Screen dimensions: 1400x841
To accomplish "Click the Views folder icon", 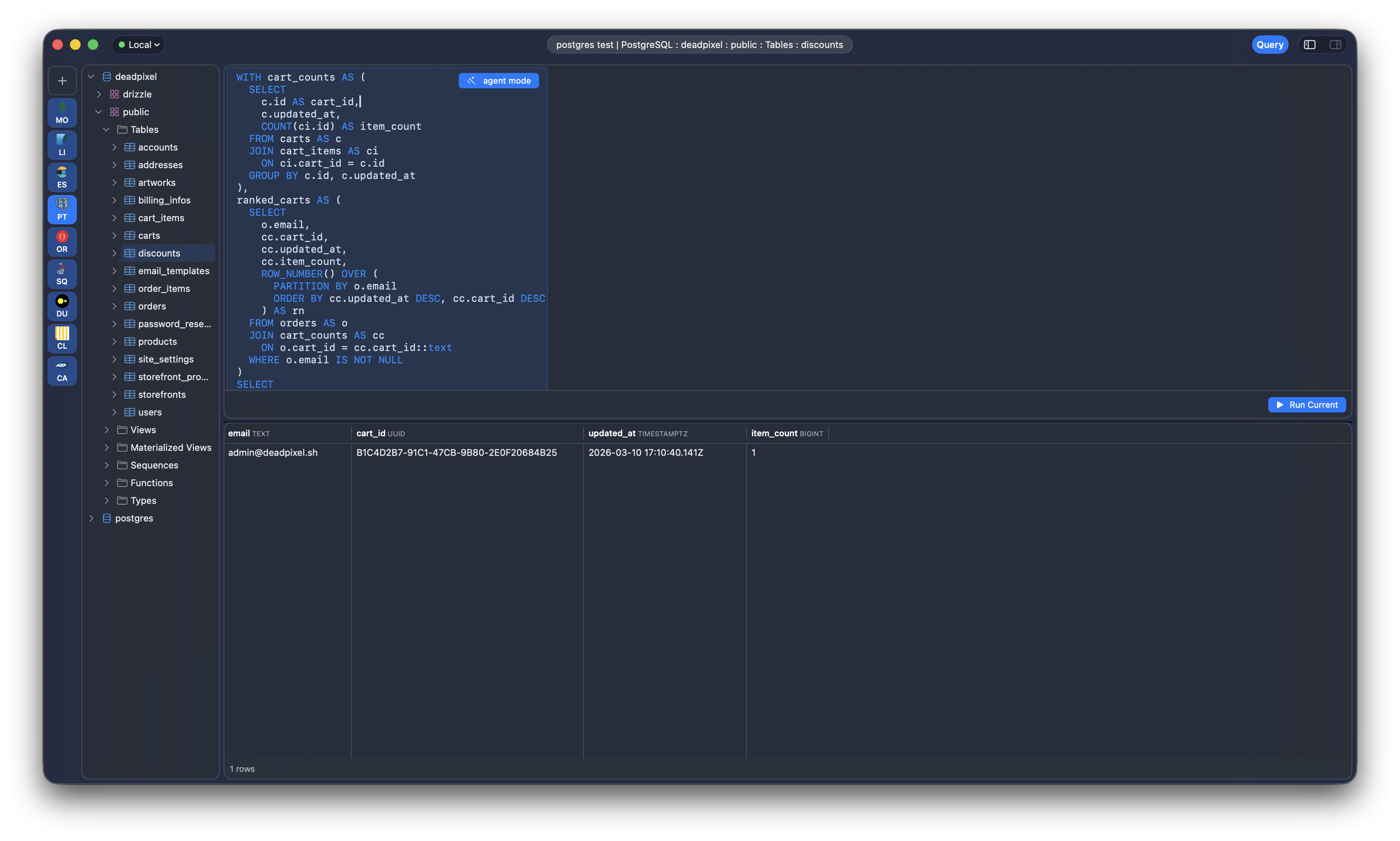I will 122,430.
